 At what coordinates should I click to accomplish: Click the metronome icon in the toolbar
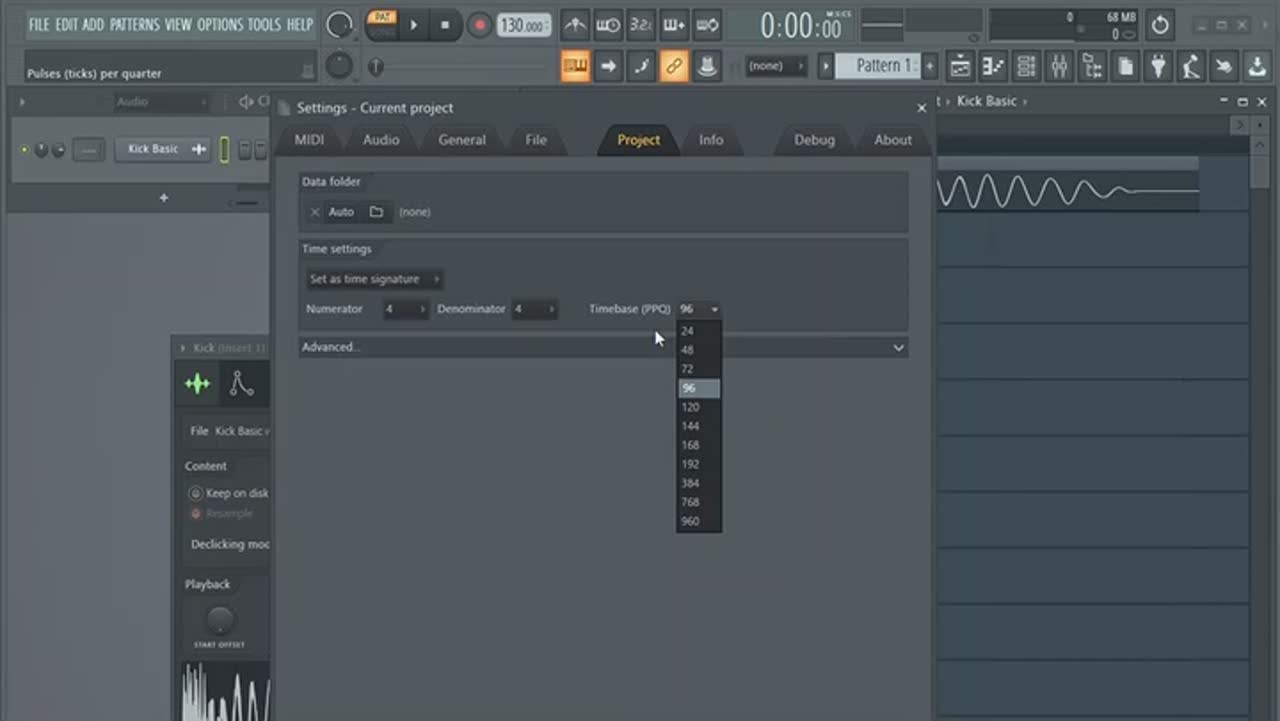[x=574, y=25]
